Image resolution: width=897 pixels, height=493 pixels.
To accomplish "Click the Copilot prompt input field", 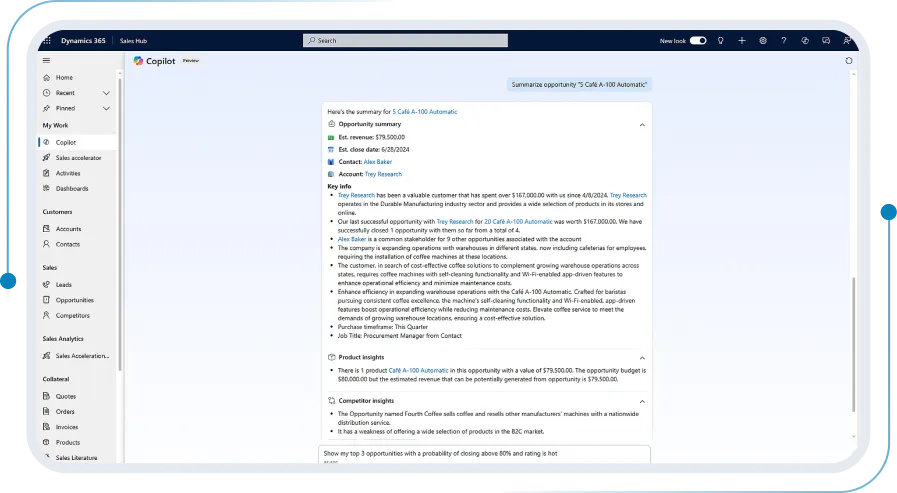I will pos(484,454).
